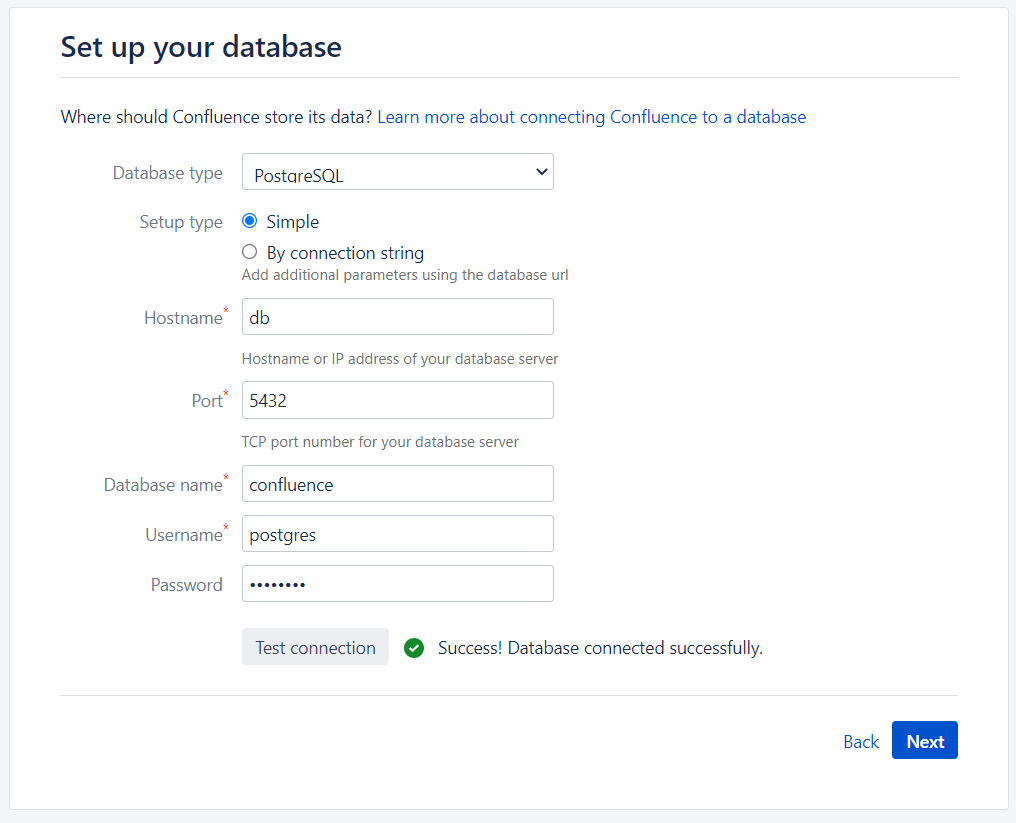Click the Setup type label
Image resolution: width=1016 pixels, height=823 pixels.
pyautogui.click(x=181, y=222)
